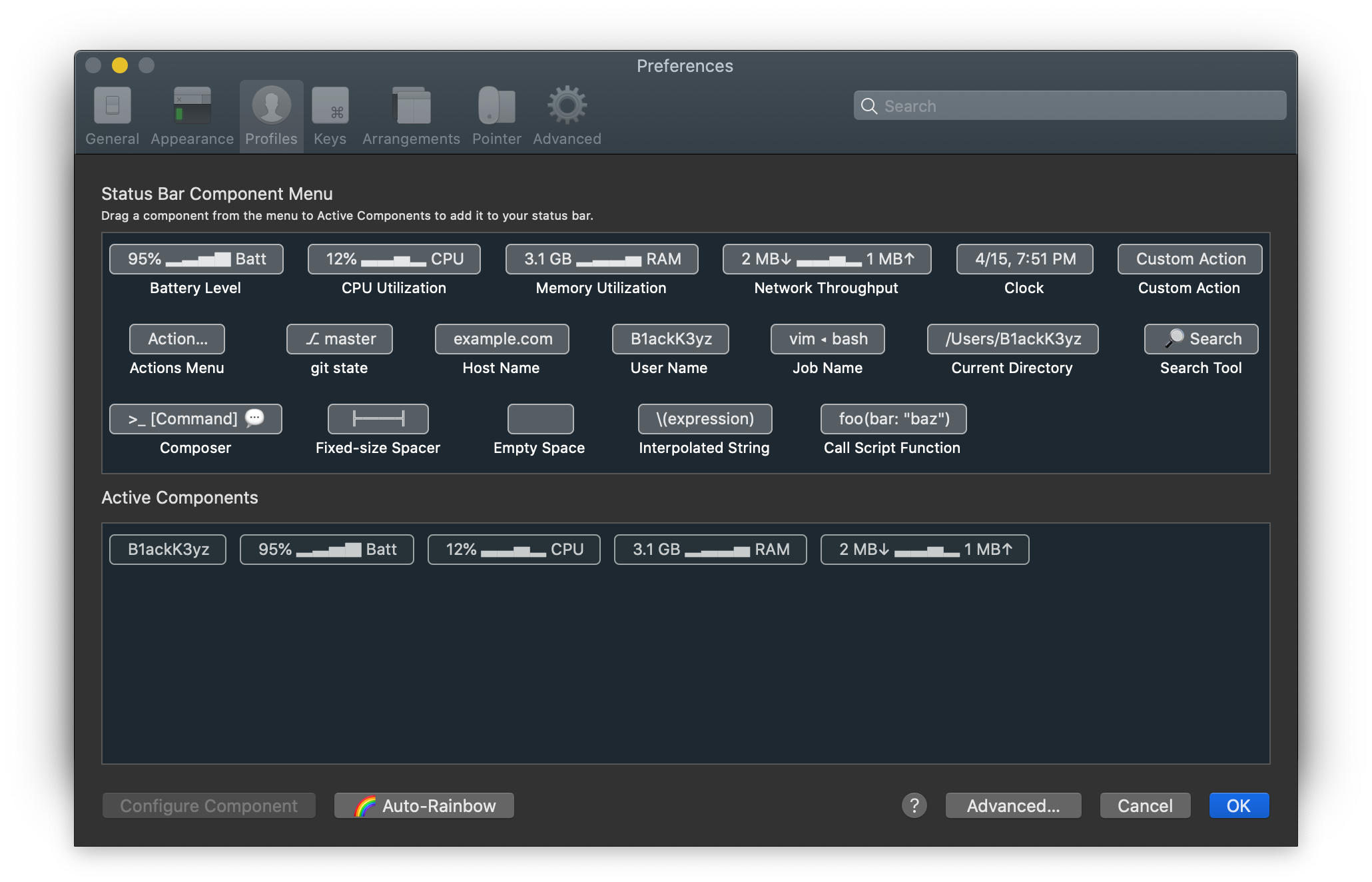Screen dimensions: 1372x882
Task: Open the Arrangements preferences icon
Action: [411, 107]
